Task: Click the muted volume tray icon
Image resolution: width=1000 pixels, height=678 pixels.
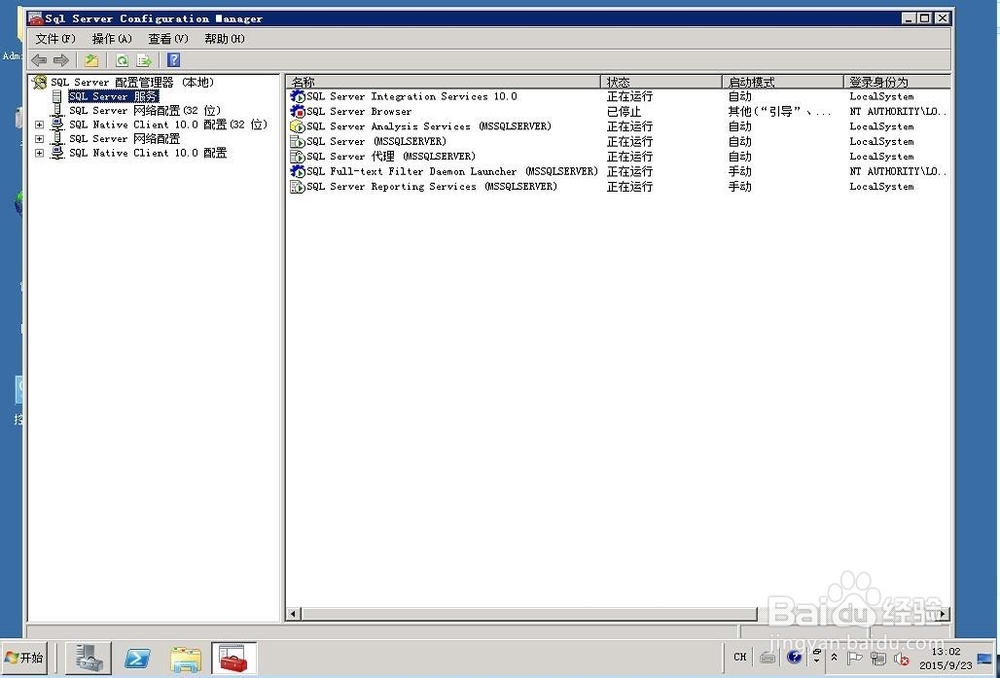Action: tap(901, 658)
